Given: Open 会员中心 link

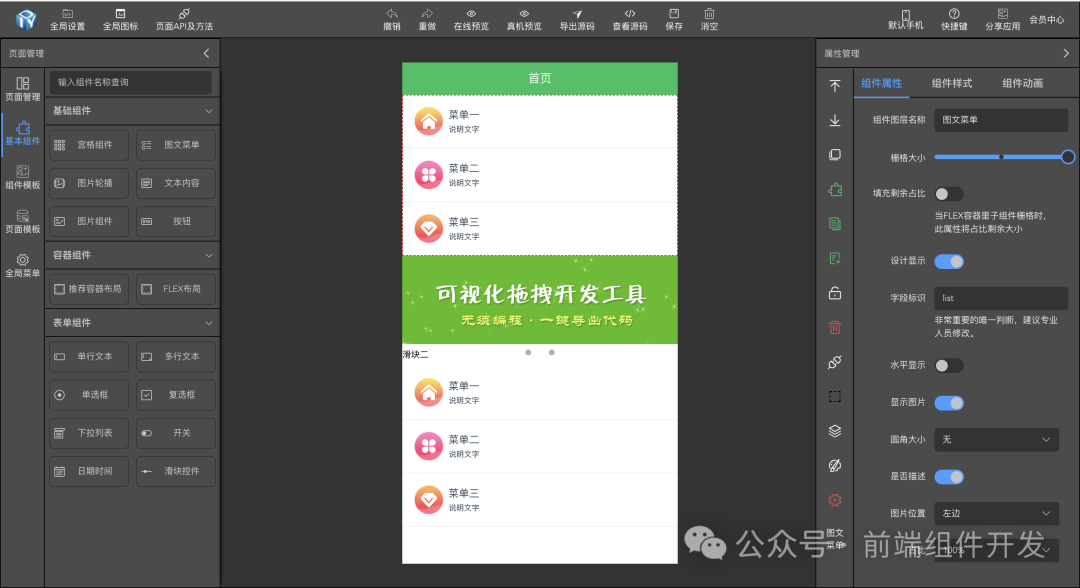Looking at the screenshot, I should (1047, 20).
